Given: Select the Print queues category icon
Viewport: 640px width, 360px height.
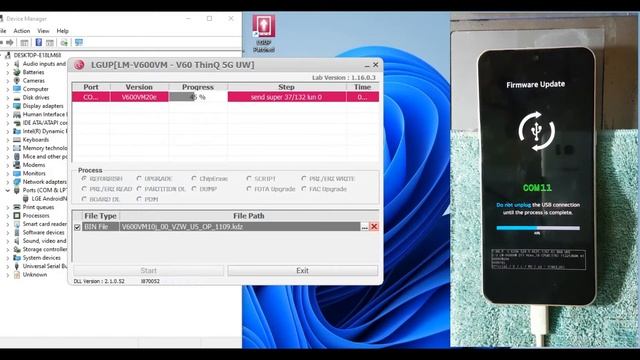Looking at the screenshot, I should coord(17,207).
